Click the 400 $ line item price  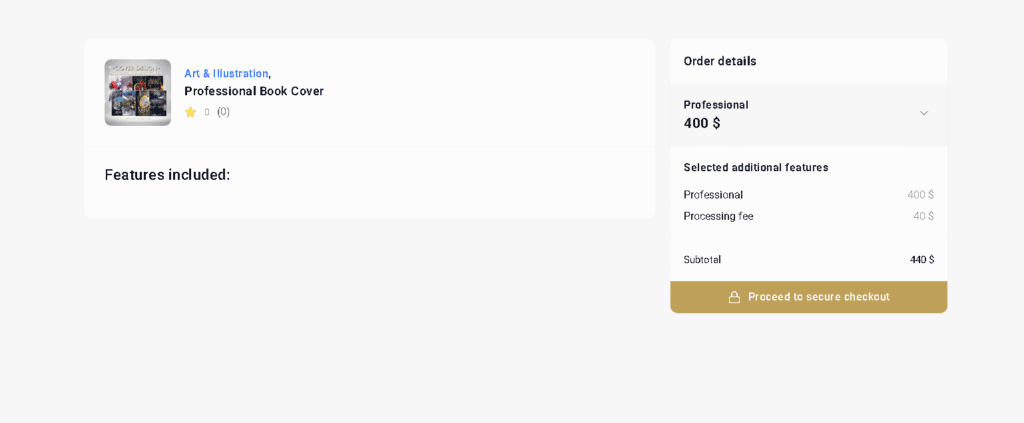[920, 195]
